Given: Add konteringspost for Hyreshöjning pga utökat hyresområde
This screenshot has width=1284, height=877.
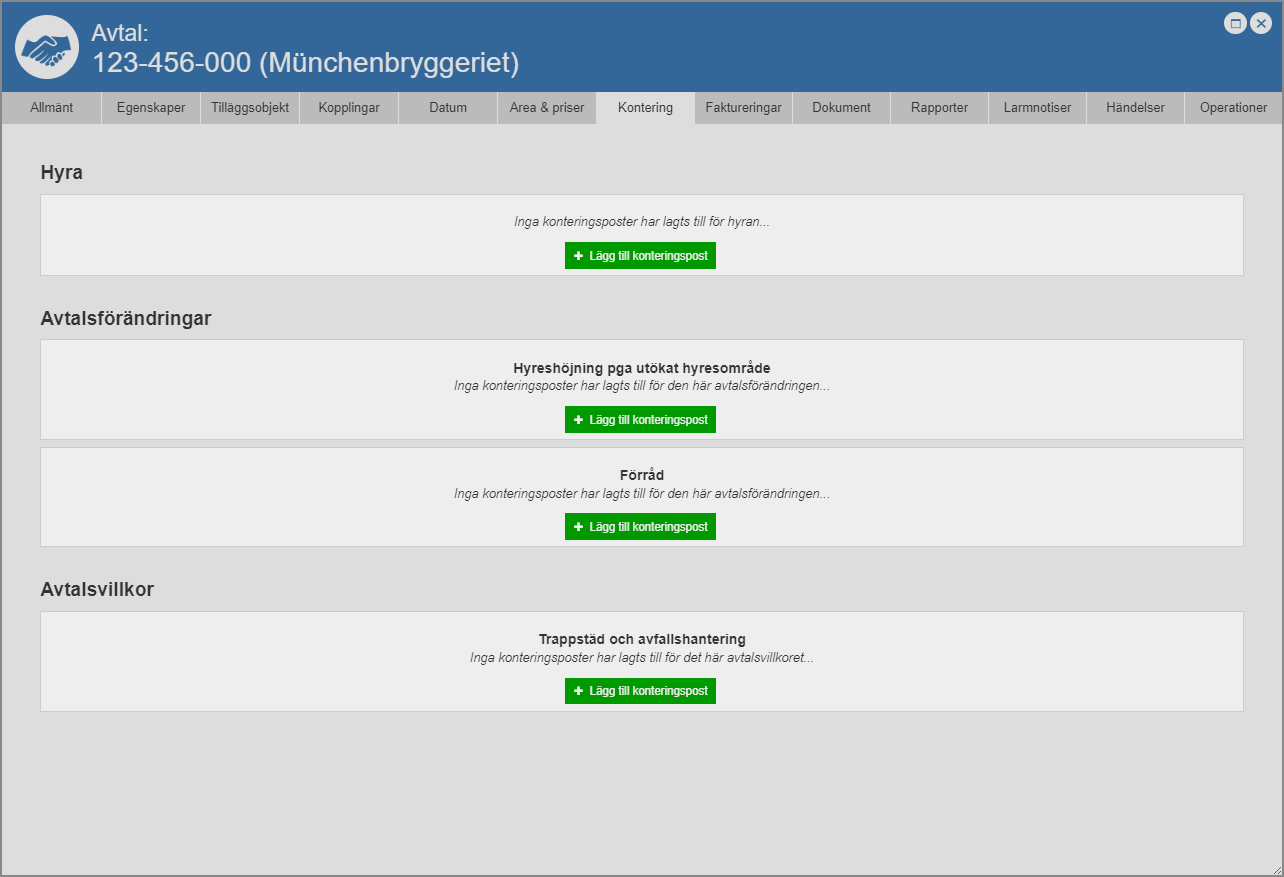Looking at the screenshot, I should click(640, 420).
